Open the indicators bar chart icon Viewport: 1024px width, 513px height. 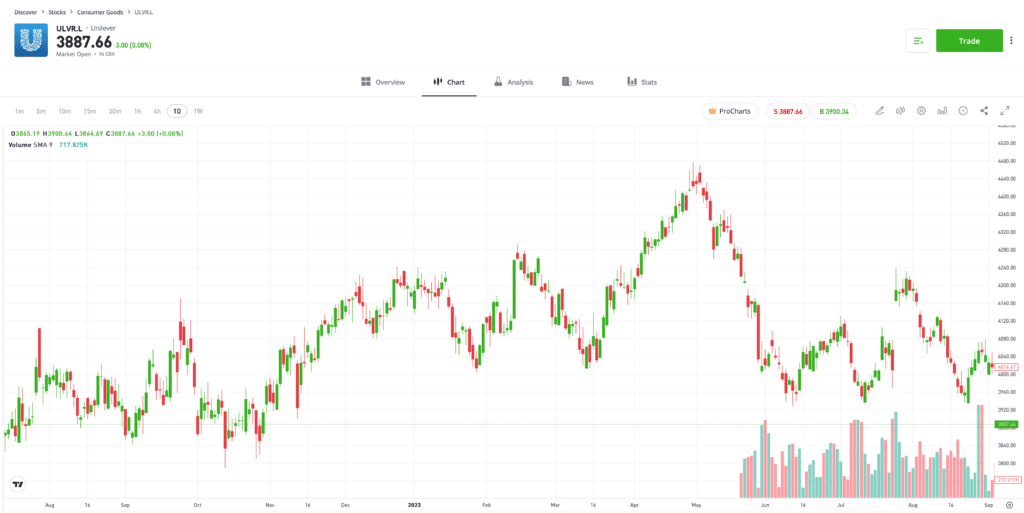tap(942, 111)
